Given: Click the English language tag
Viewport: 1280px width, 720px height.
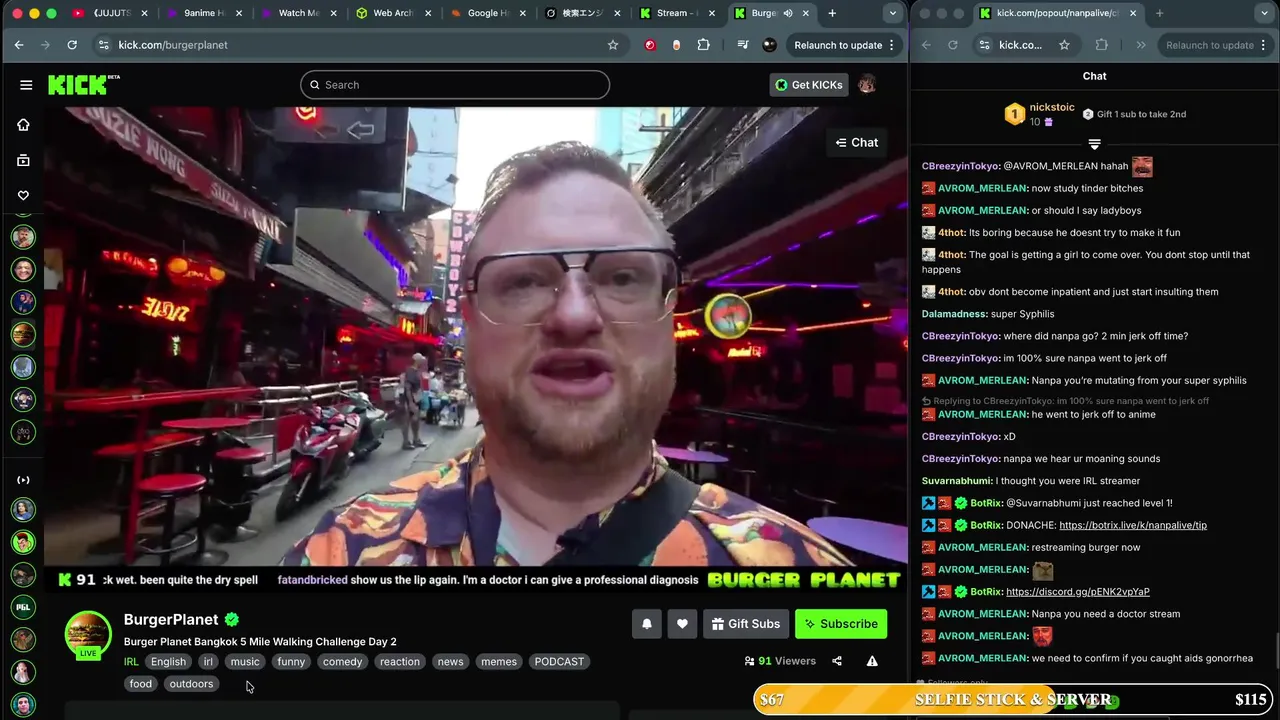Looking at the screenshot, I should coord(168,662).
